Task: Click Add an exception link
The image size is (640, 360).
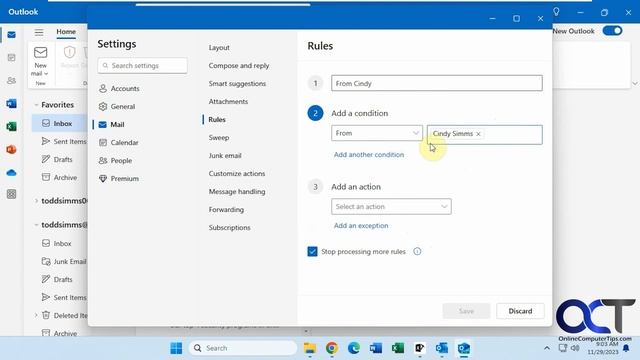Action: coord(361,226)
